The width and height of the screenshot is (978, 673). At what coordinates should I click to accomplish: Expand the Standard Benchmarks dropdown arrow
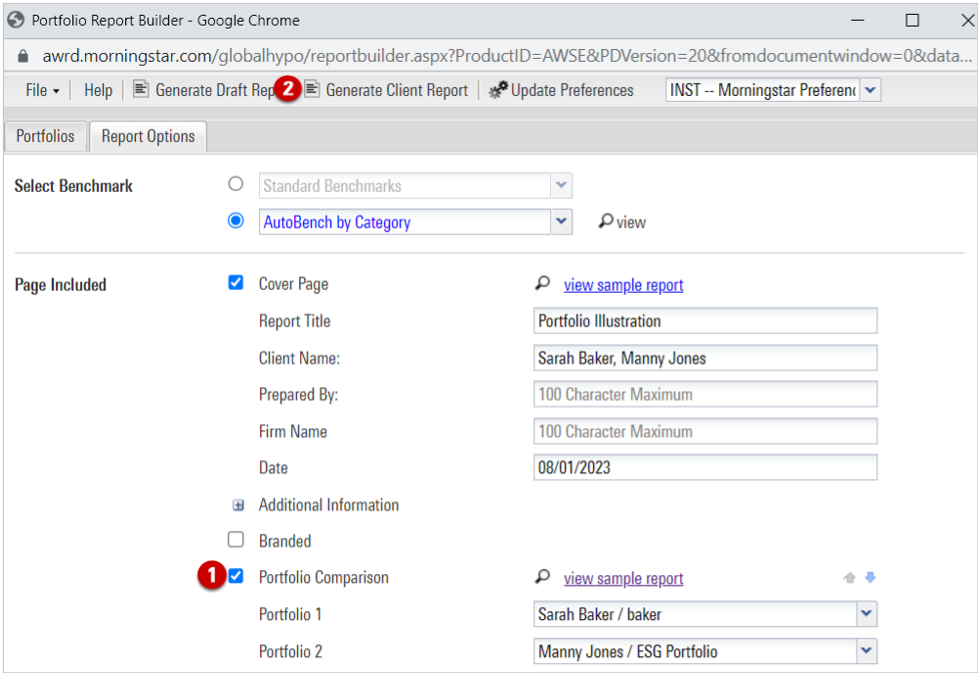[561, 185]
